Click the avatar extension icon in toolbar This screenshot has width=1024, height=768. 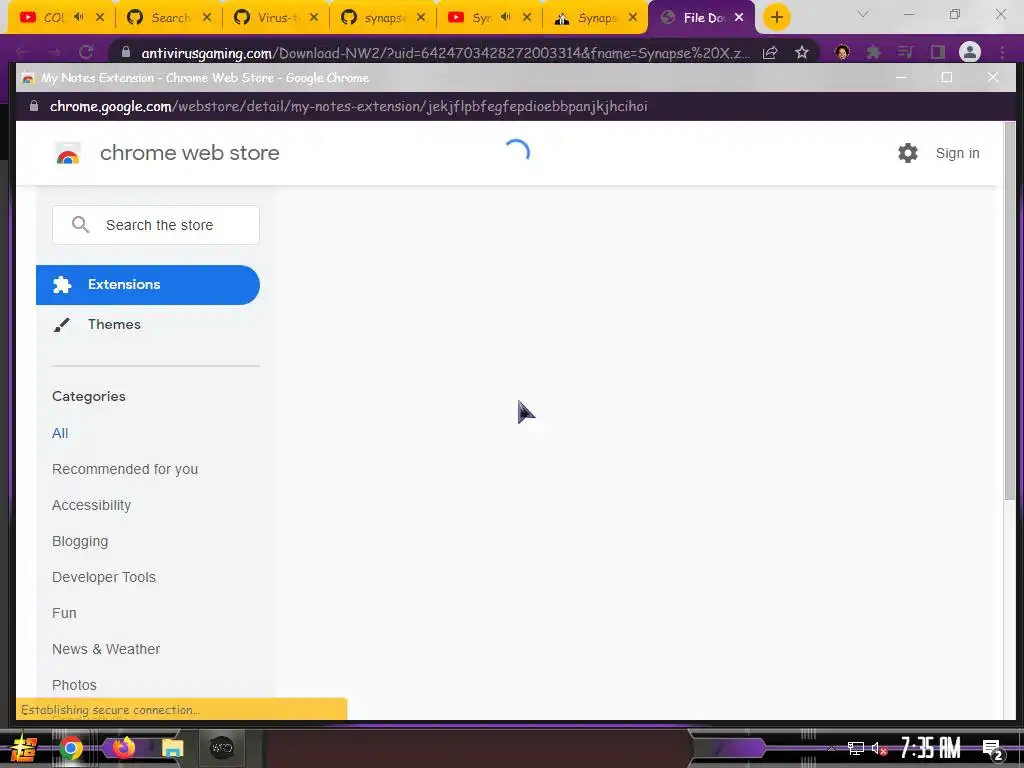point(842,52)
